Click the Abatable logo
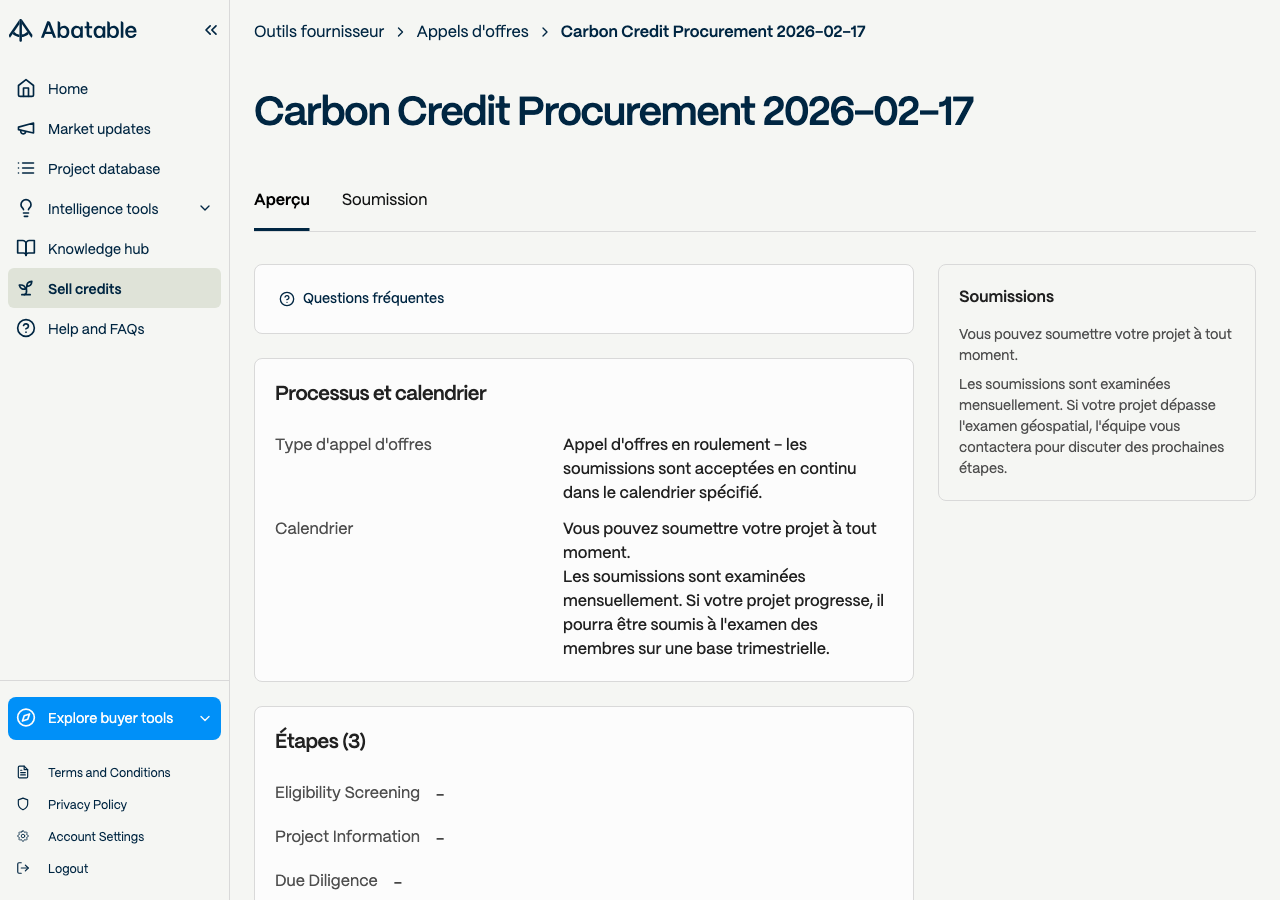This screenshot has width=1280, height=900. click(73, 30)
